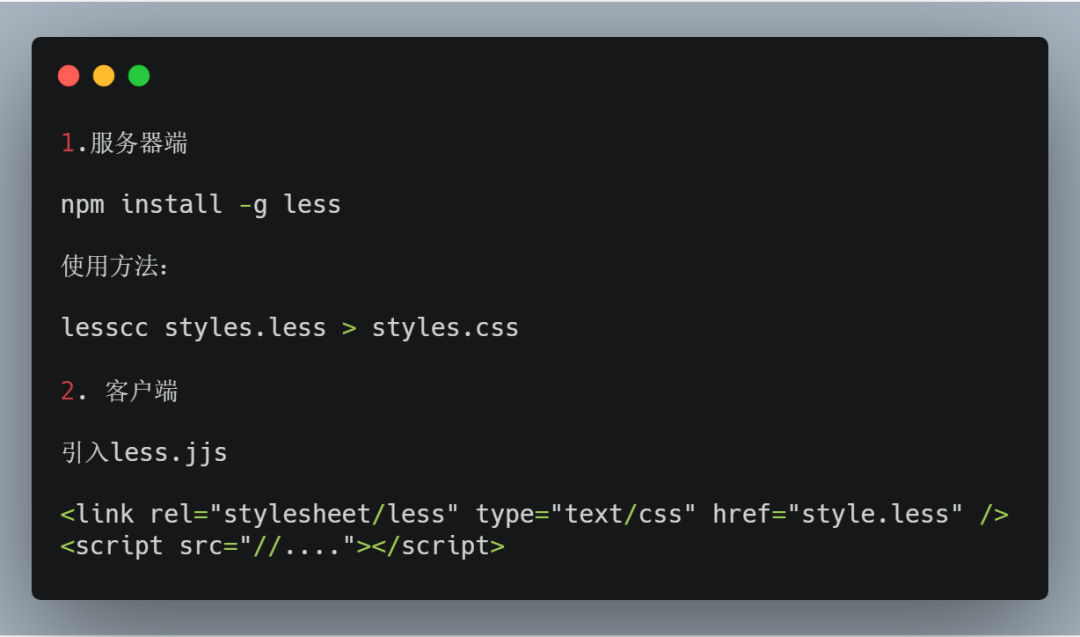
Task: Click the "-g" flag in npm command
Action: coord(253,205)
